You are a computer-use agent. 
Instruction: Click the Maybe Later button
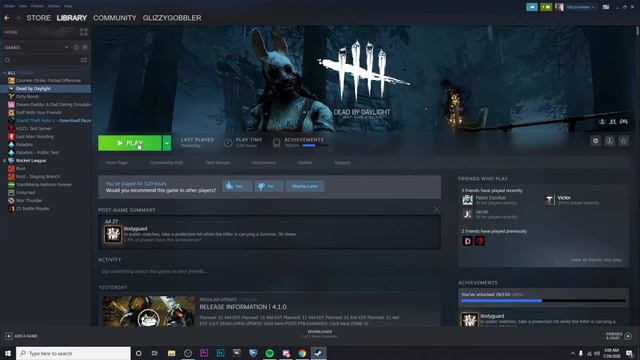[305, 186]
